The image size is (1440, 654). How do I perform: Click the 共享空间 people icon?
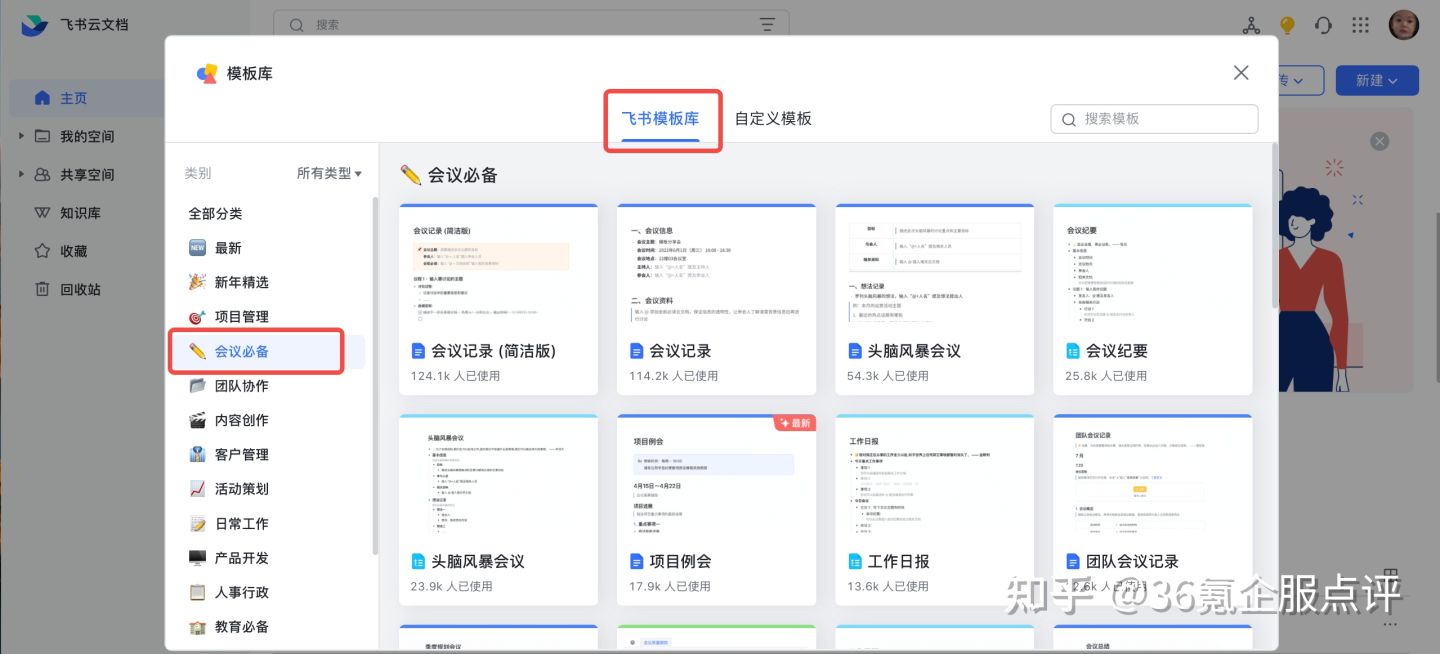(42, 174)
